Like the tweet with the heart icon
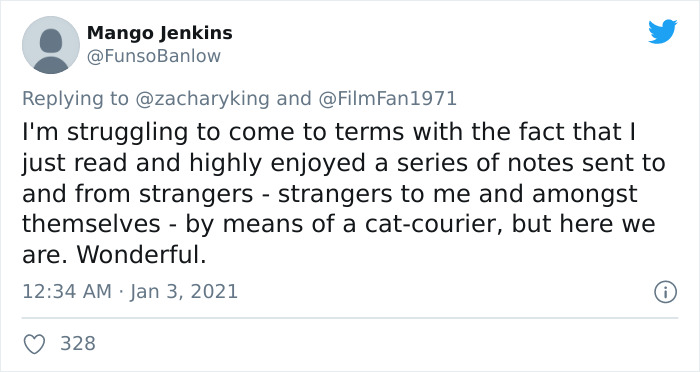 [34, 344]
